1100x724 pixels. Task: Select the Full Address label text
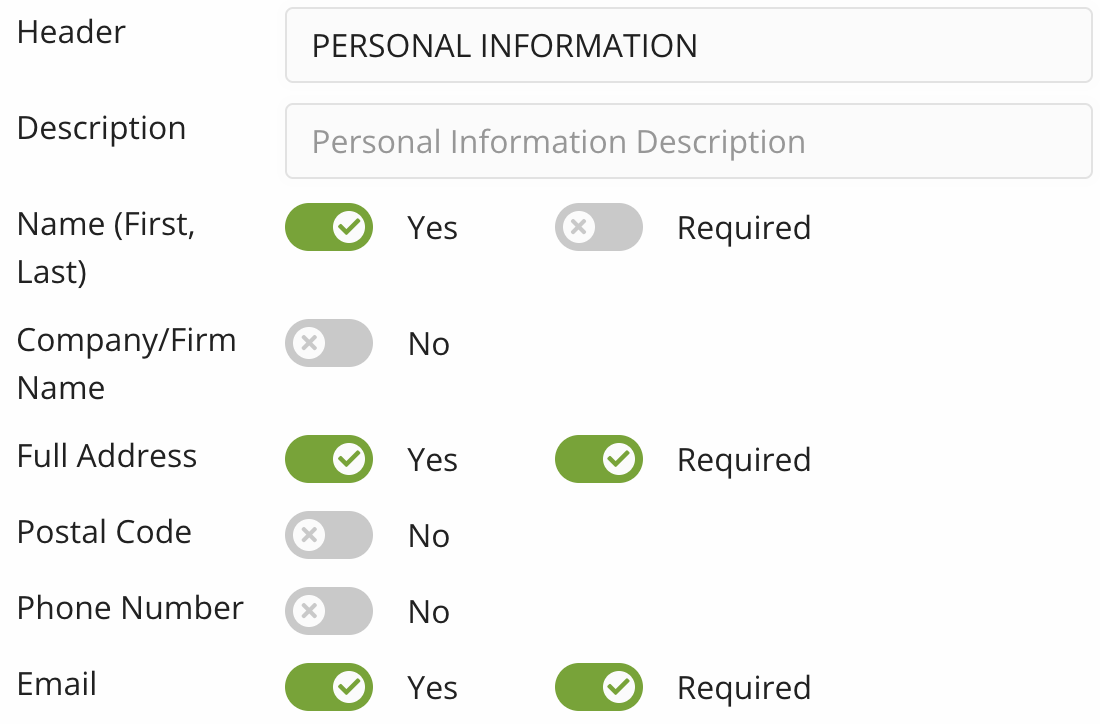click(107, 456)
